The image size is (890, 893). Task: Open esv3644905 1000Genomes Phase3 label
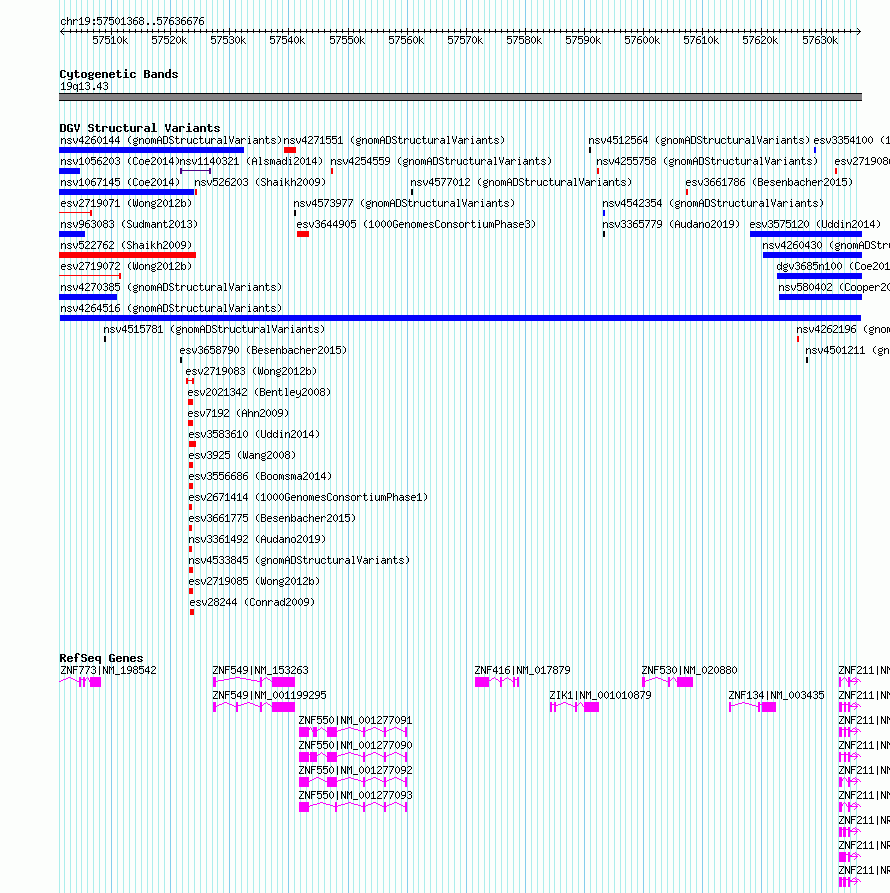pos(416,224)
